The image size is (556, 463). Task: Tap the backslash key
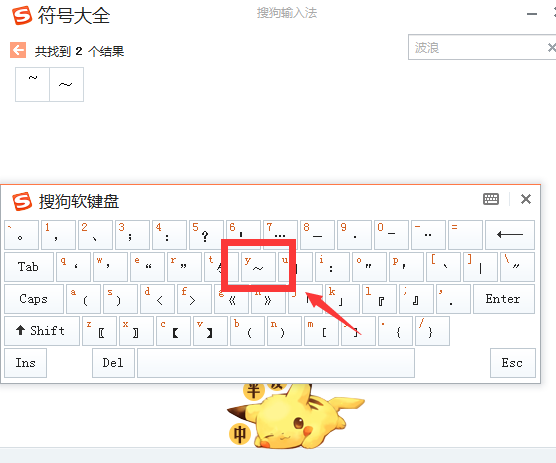(517, 267)
